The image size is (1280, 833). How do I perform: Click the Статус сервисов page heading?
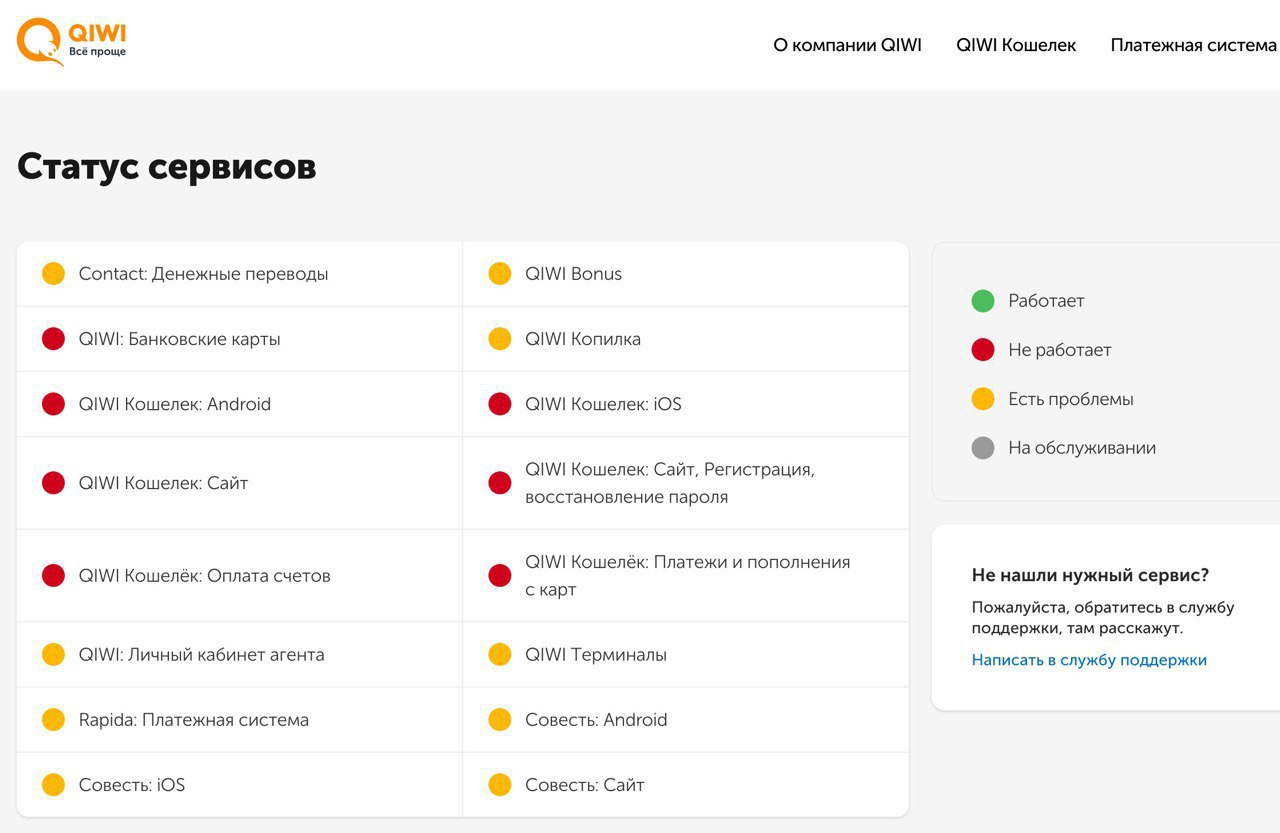coord(167,166)
